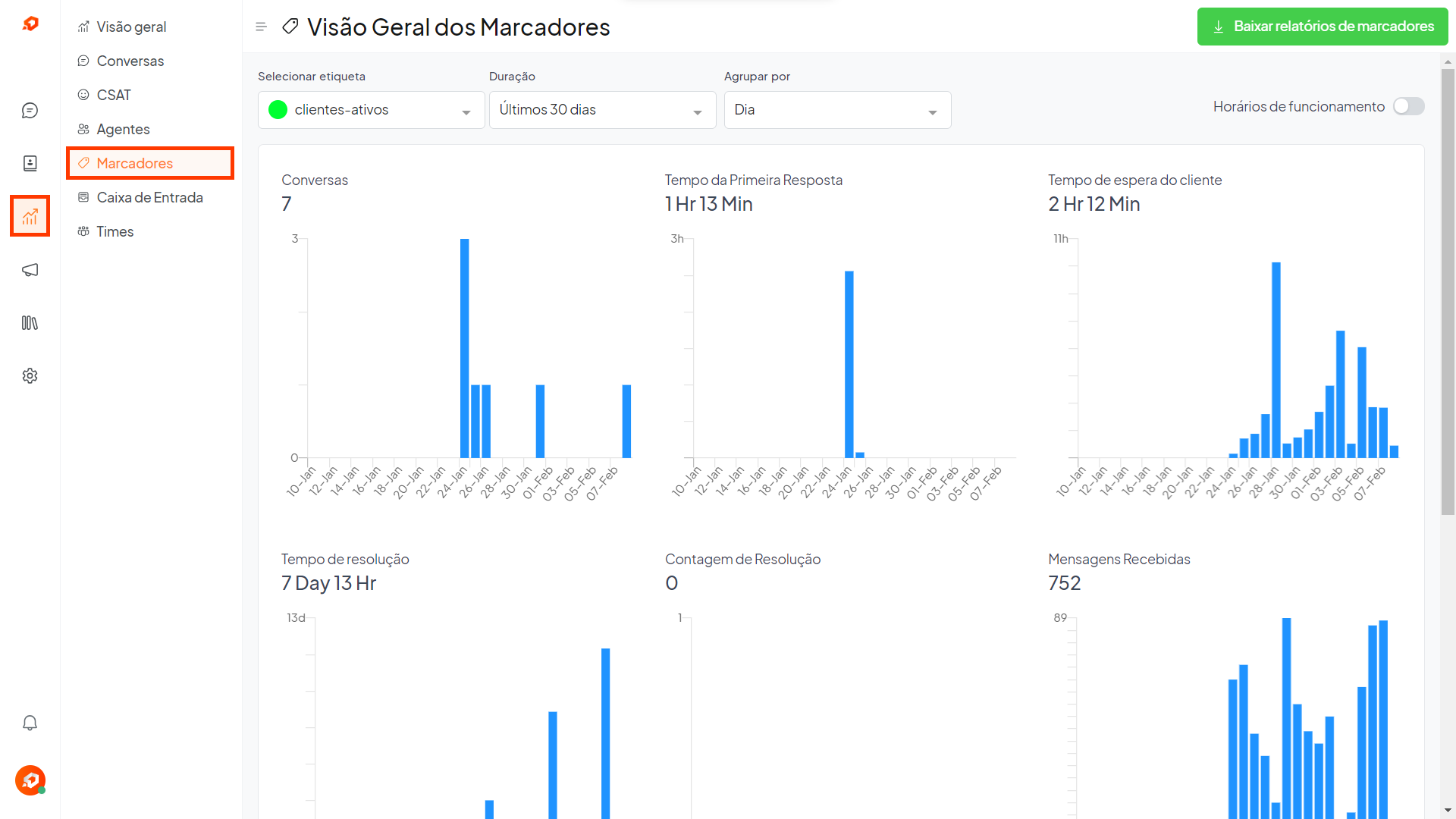Open the Campaigns megaphone icon

point(30,270)
